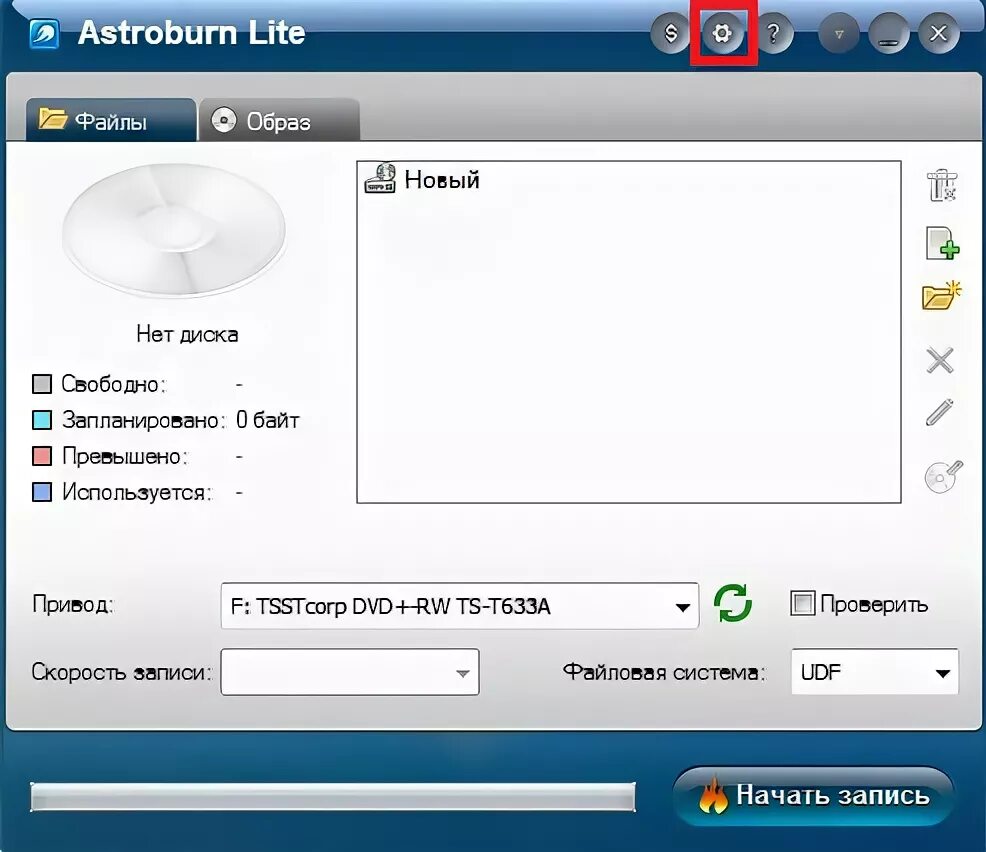Switch to the Файлы tab
986x852 pixels.
[x=111, y=120]
